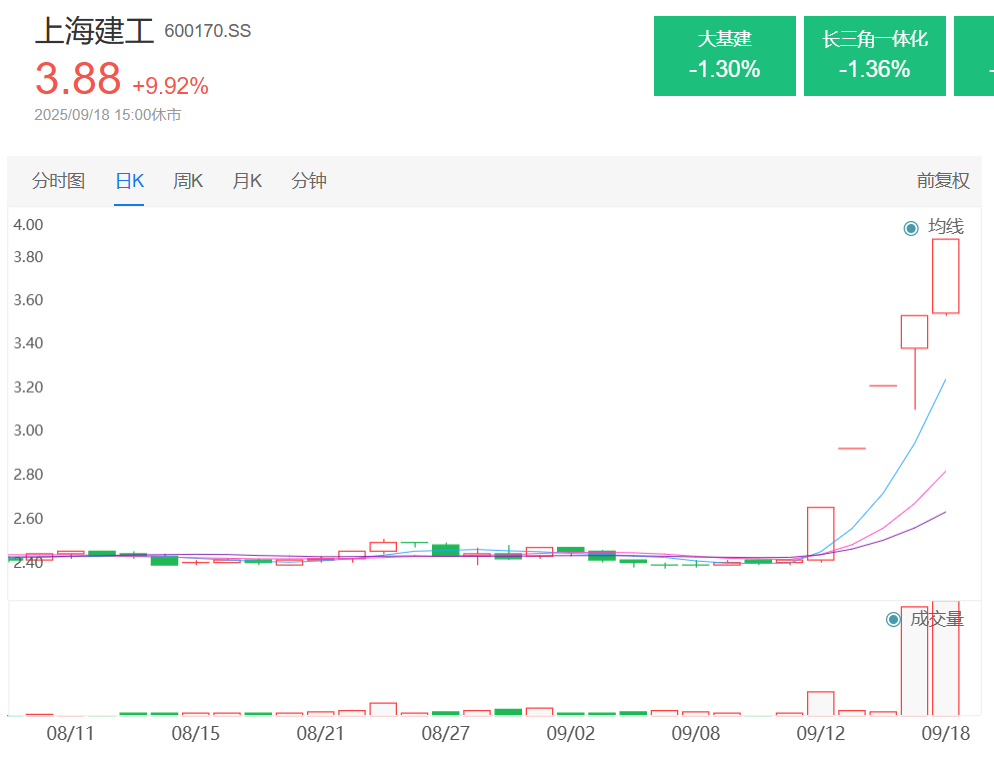Click the 08/27 date axis label
The width and height of the screenshot is (994, 759).
[x=446, y=734]
